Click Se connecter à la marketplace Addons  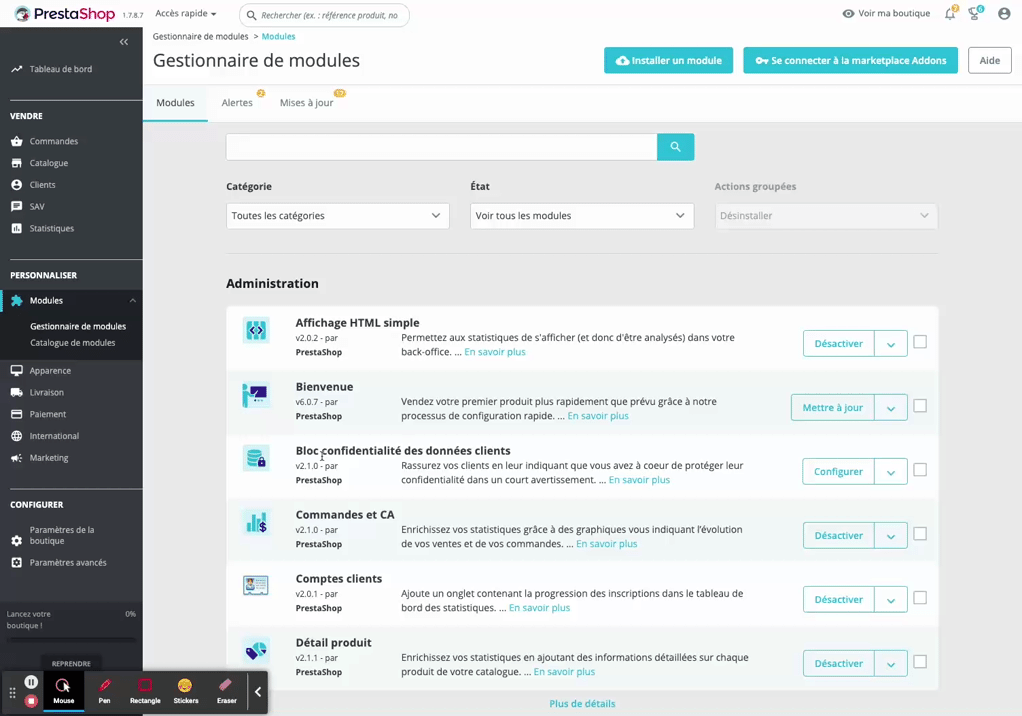pos(851,61)
